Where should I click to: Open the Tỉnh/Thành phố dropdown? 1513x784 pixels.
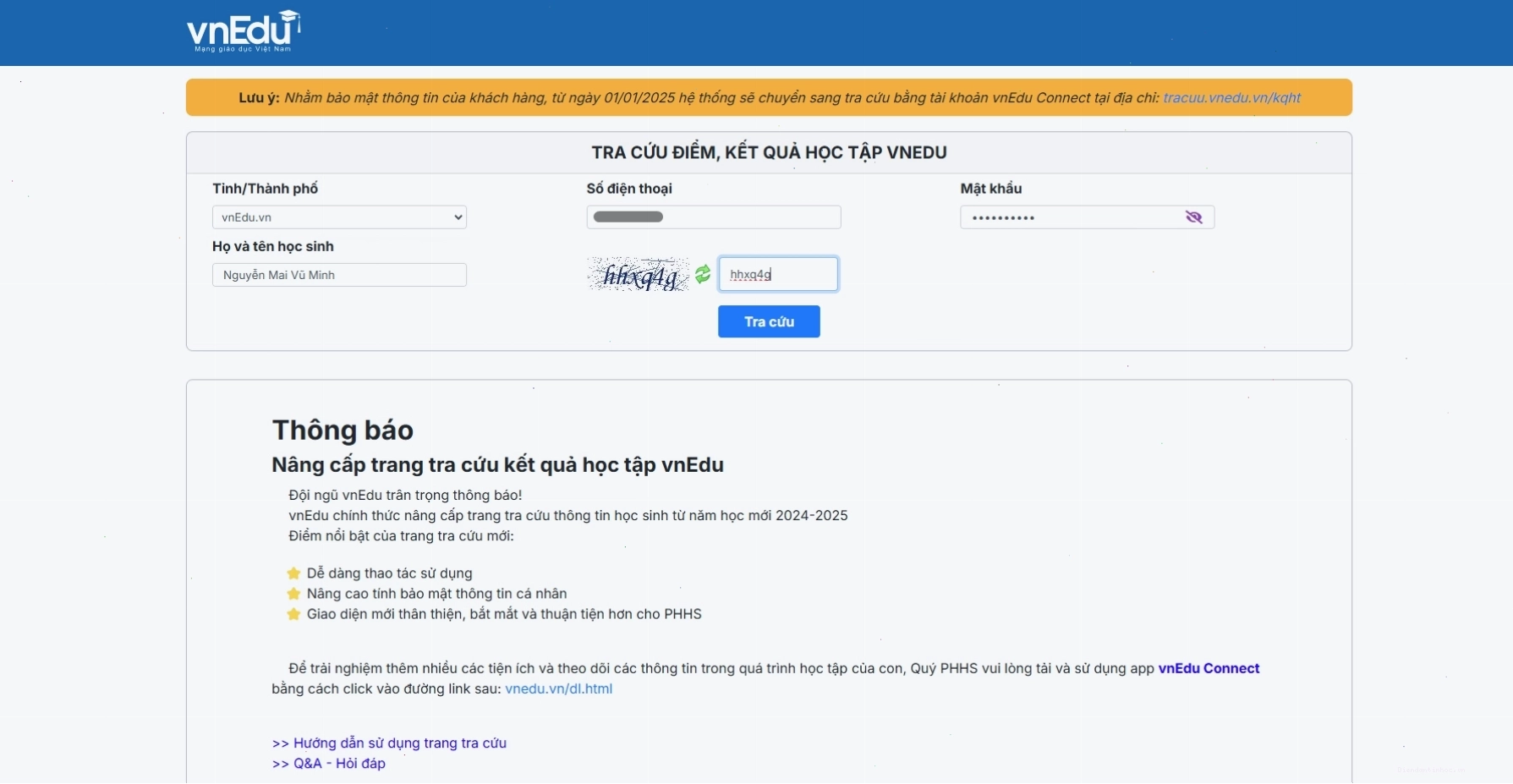point(339,217)
